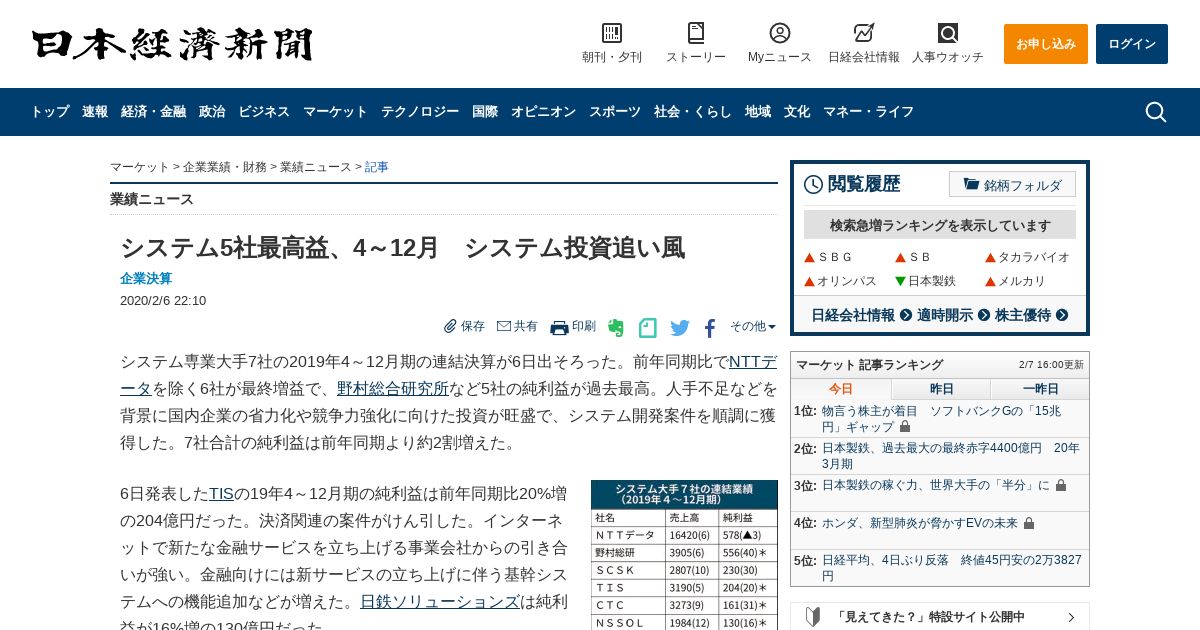The width and height of the screenshot is (1200, 630).
Task: Click the 銘柄フォルダ button
Action: (1012, 184)
